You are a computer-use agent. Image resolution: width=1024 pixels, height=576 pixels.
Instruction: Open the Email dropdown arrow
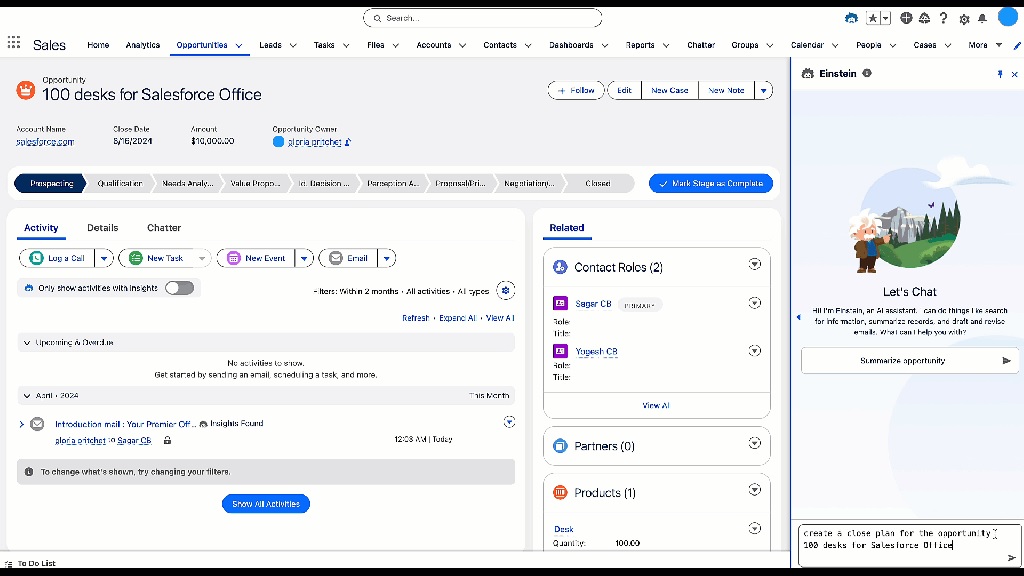pos(387,258)
